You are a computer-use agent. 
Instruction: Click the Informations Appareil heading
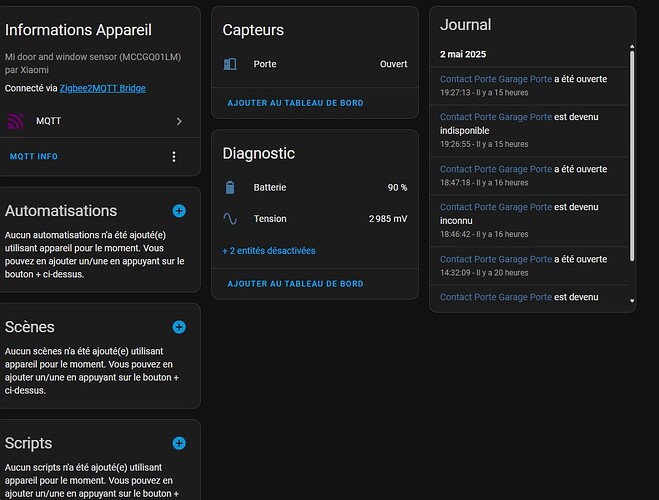78,30
